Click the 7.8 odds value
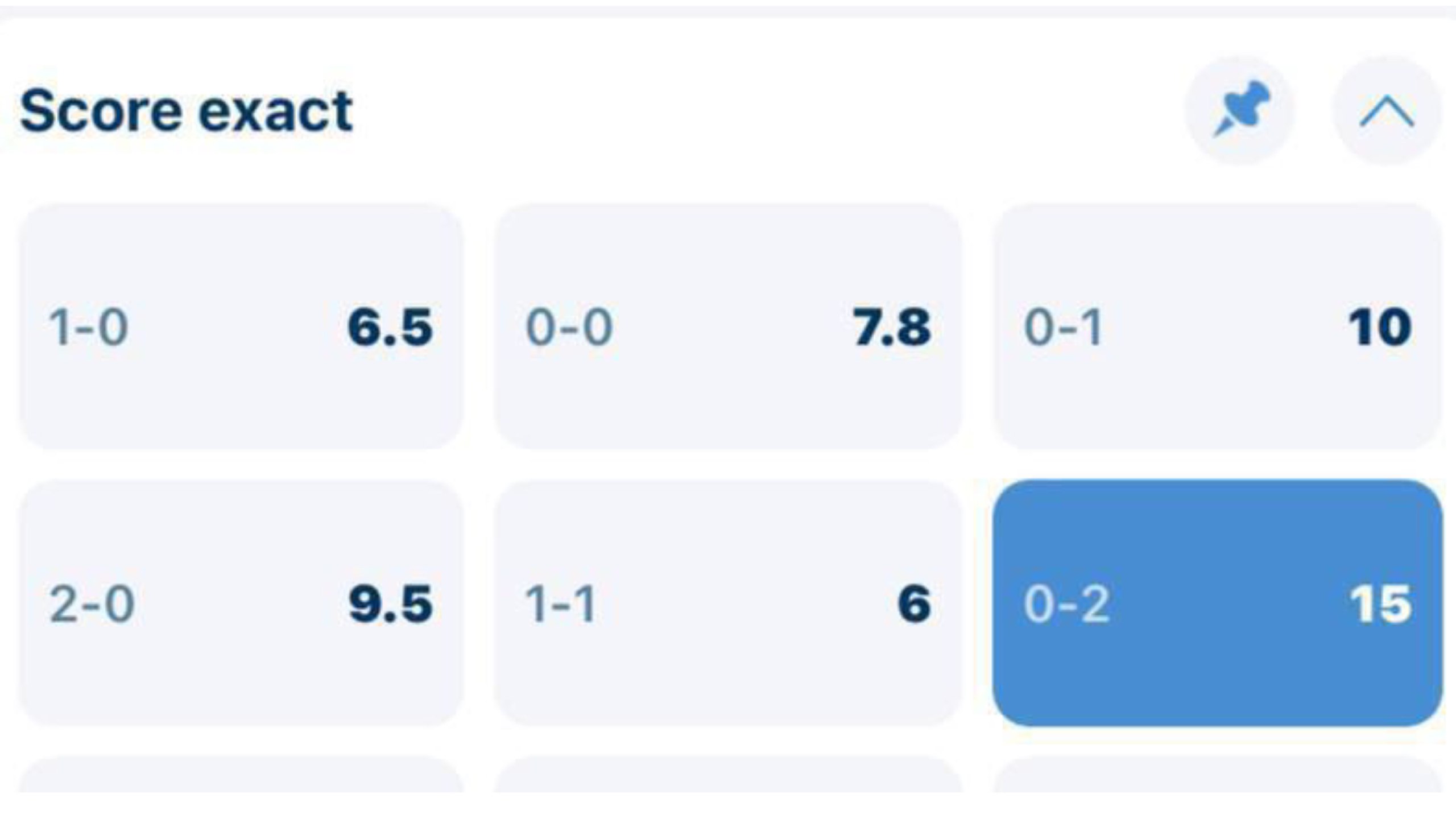 892,328
